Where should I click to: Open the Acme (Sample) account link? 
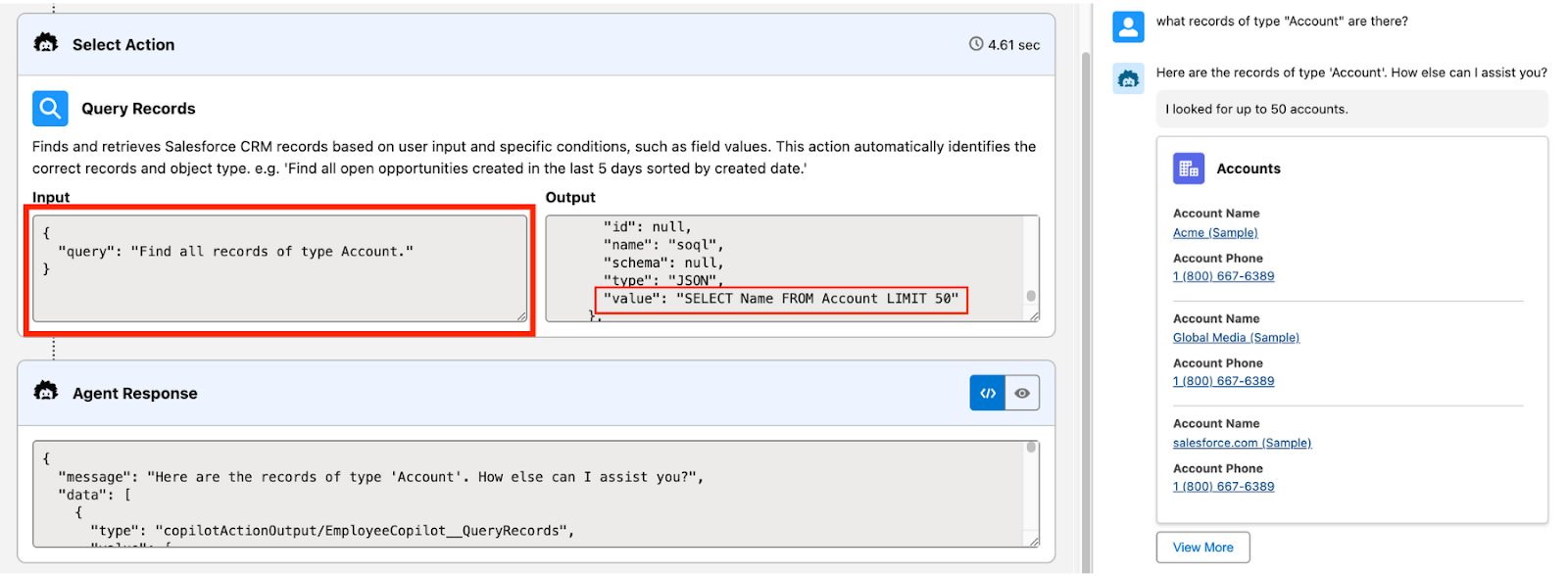(x=1215, y=233)
